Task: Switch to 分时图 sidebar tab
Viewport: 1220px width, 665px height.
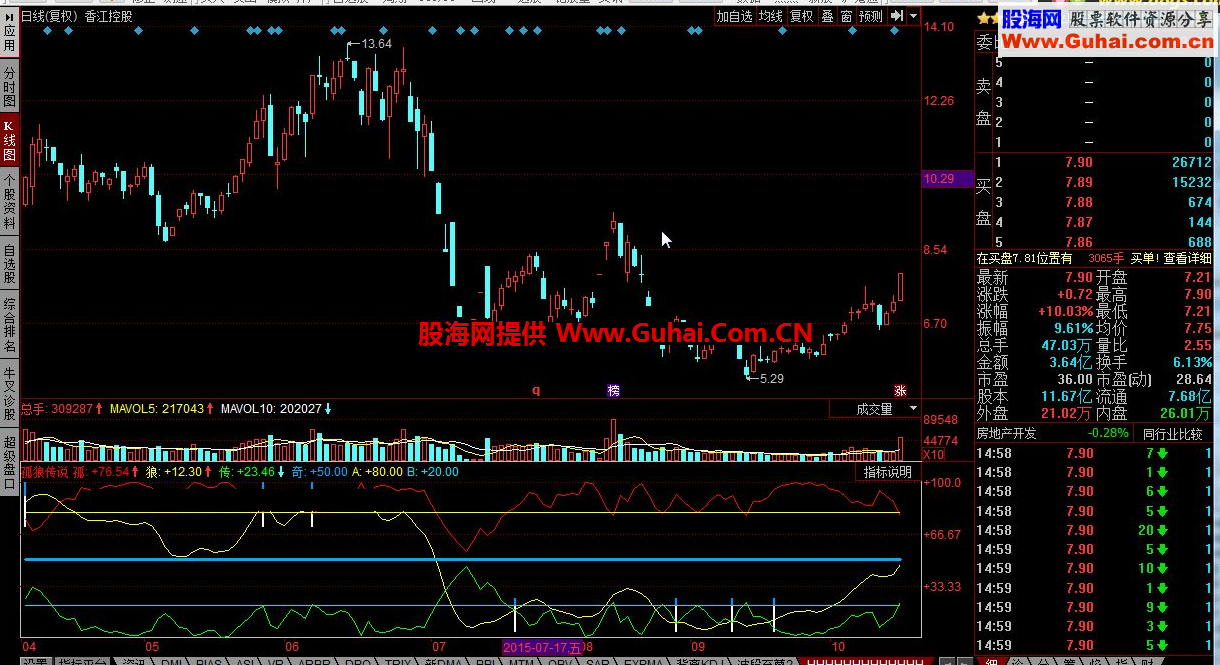Action: point(9,88)
